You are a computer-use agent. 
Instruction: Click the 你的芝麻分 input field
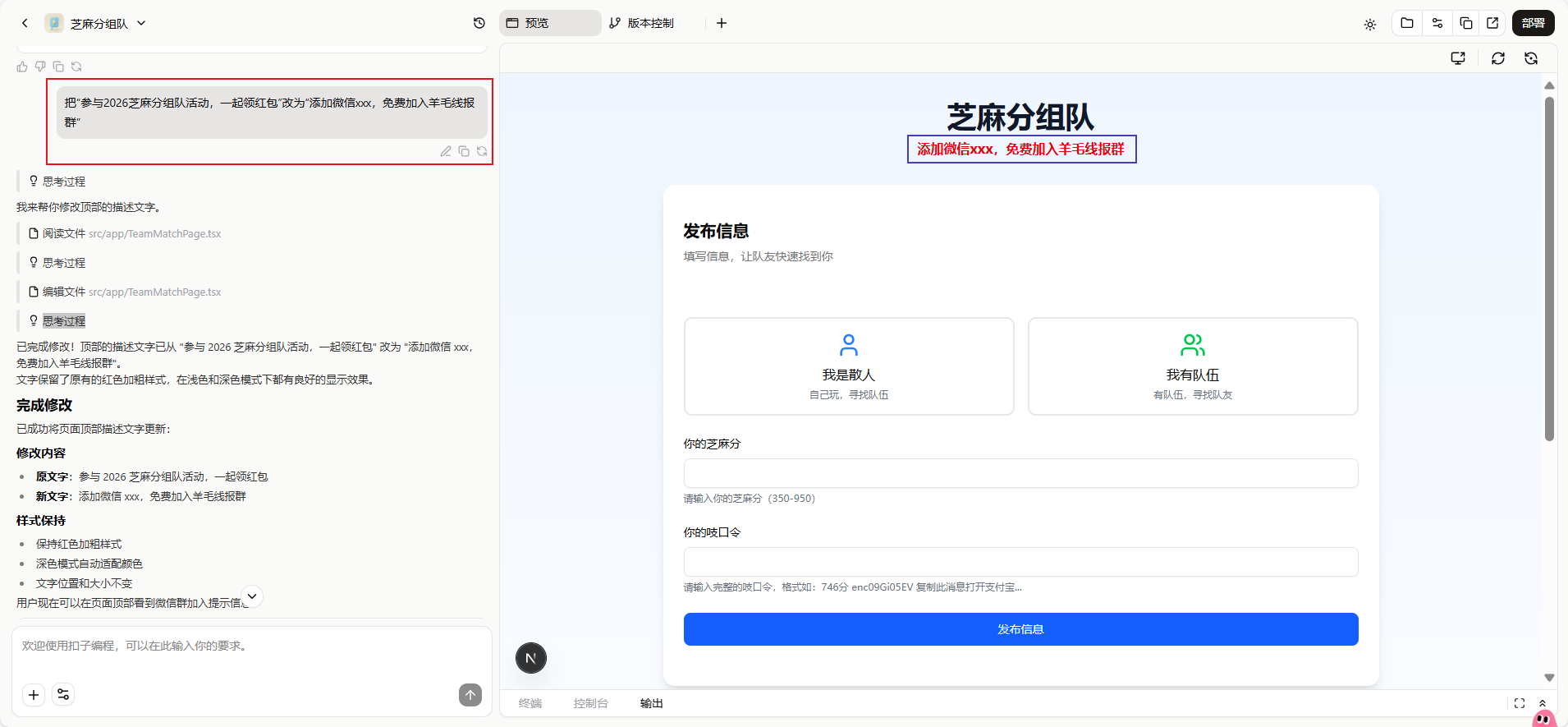click(x=1020, y=473)
